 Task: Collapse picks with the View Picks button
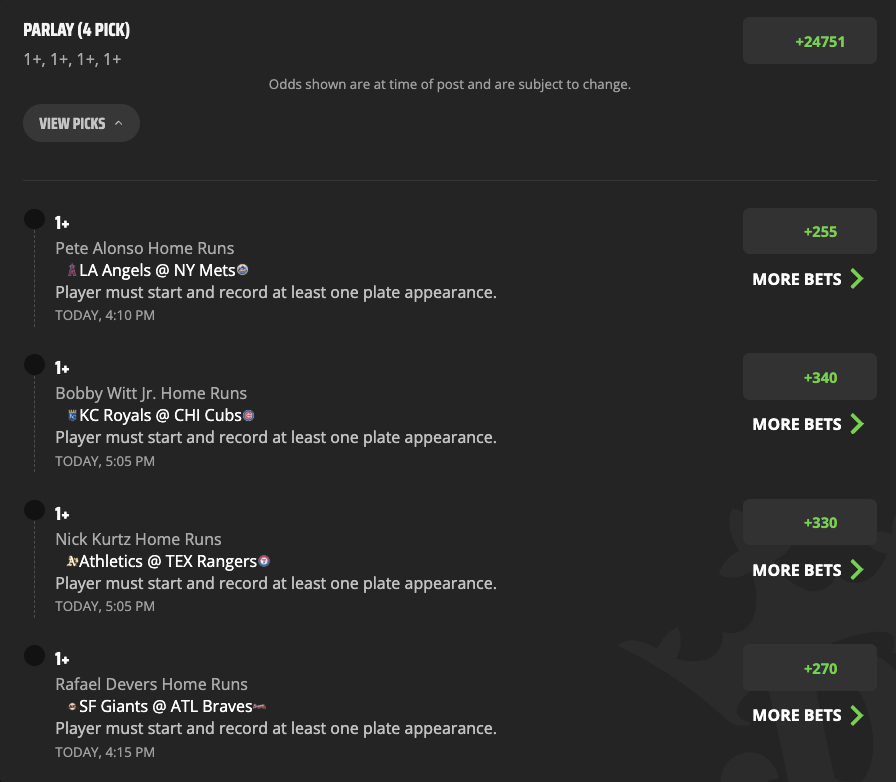pyautogui.click(x=81, y=123)
